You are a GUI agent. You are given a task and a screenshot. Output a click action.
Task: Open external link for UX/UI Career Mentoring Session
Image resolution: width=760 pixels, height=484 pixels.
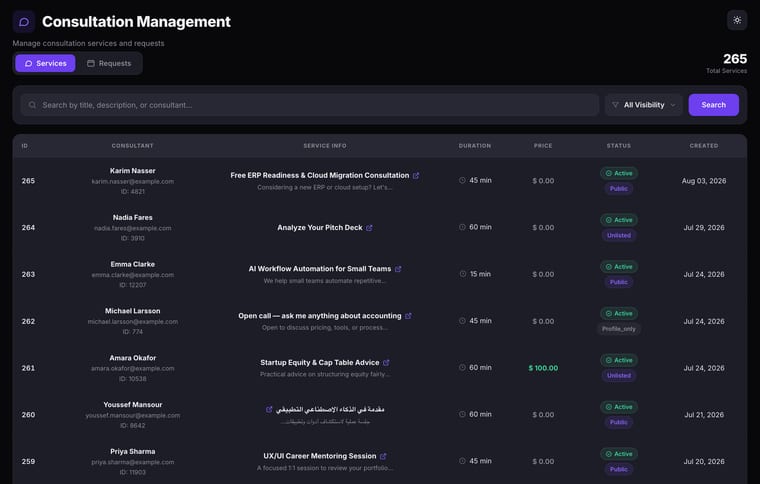point(383,456)
